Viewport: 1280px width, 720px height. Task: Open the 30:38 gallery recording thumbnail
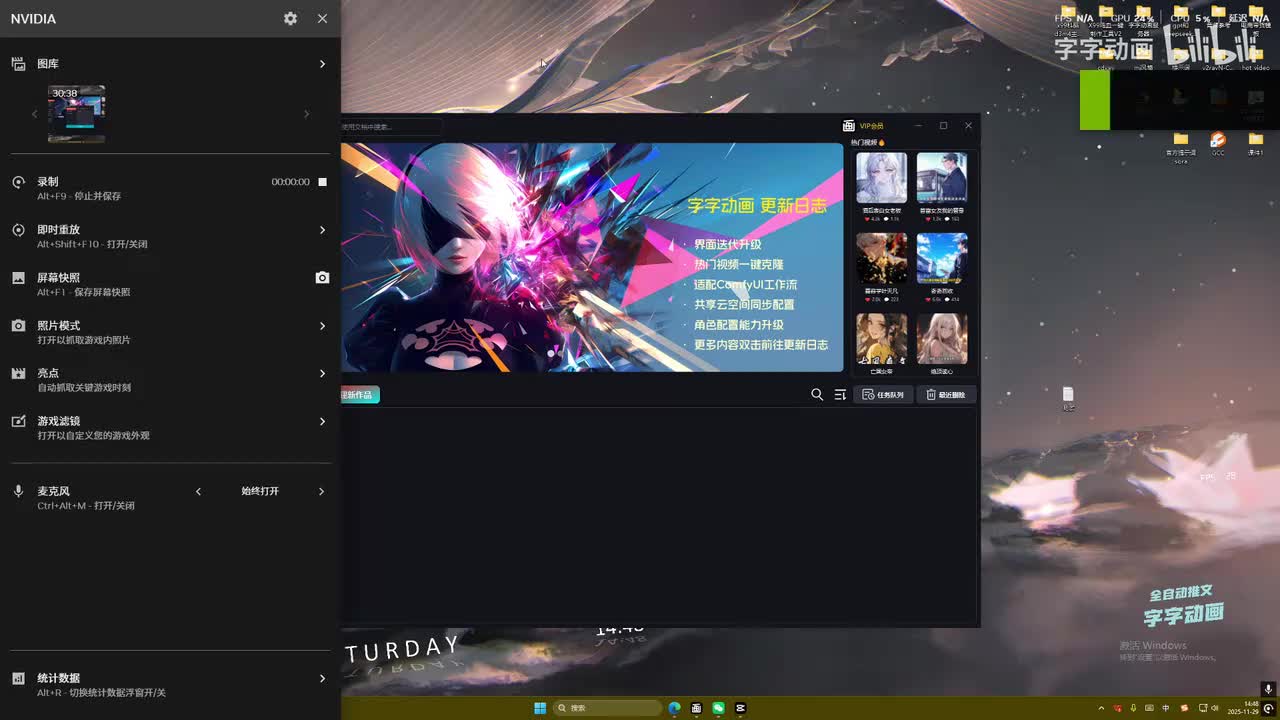77,113
